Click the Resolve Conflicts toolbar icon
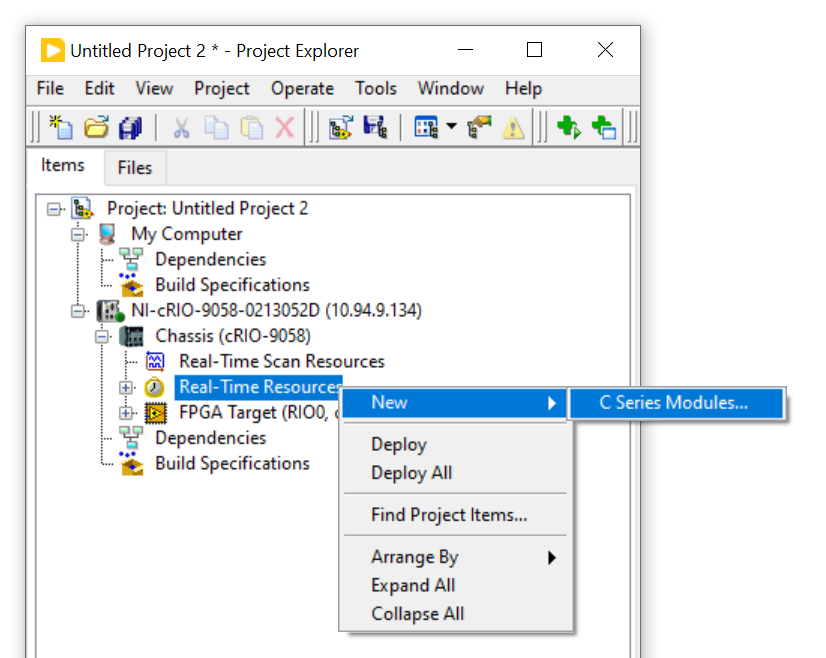Screen dimensions: 826x658 [x=479, y=127]
